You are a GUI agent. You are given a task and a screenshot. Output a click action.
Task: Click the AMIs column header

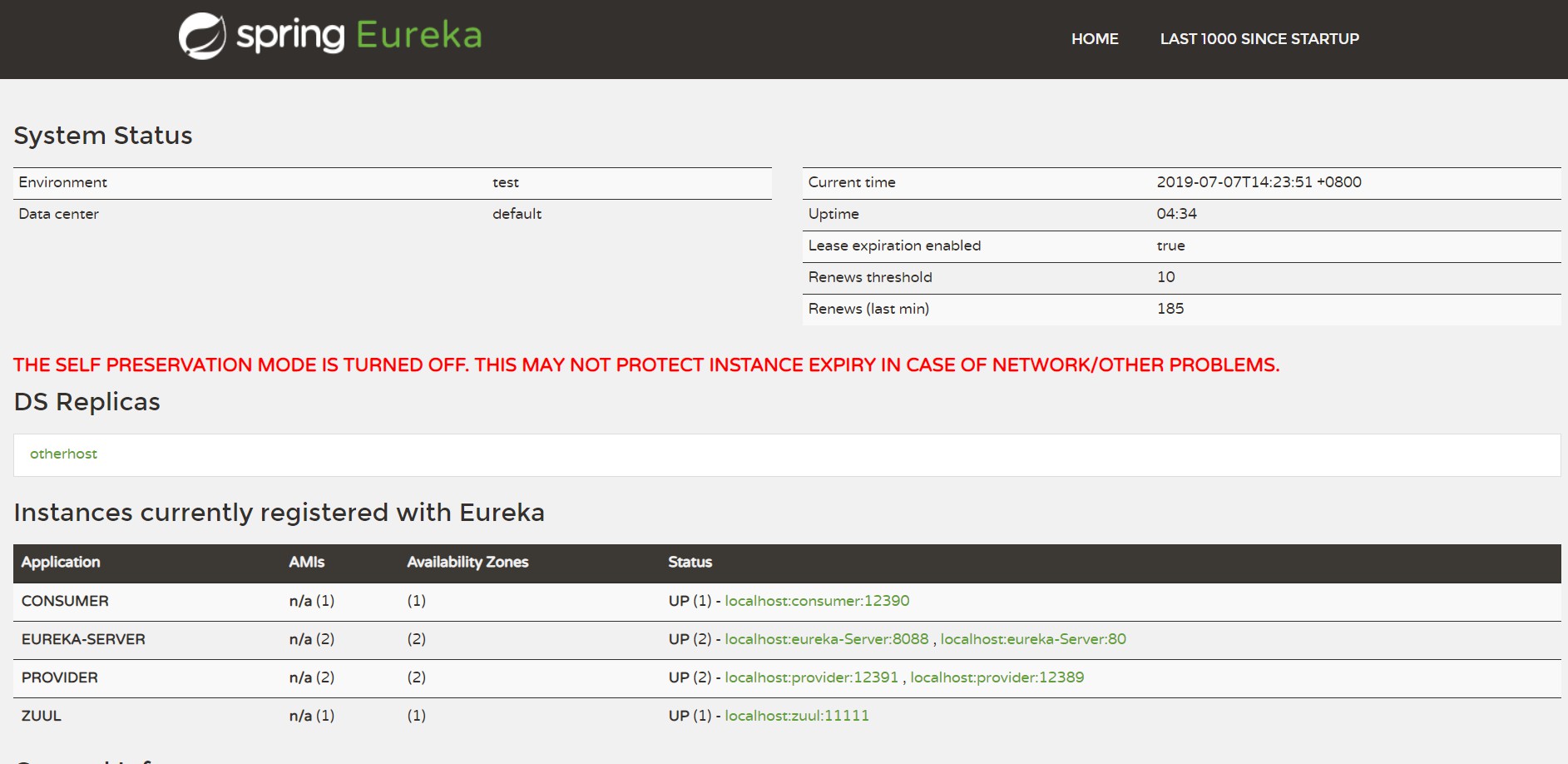click(307, 563)
